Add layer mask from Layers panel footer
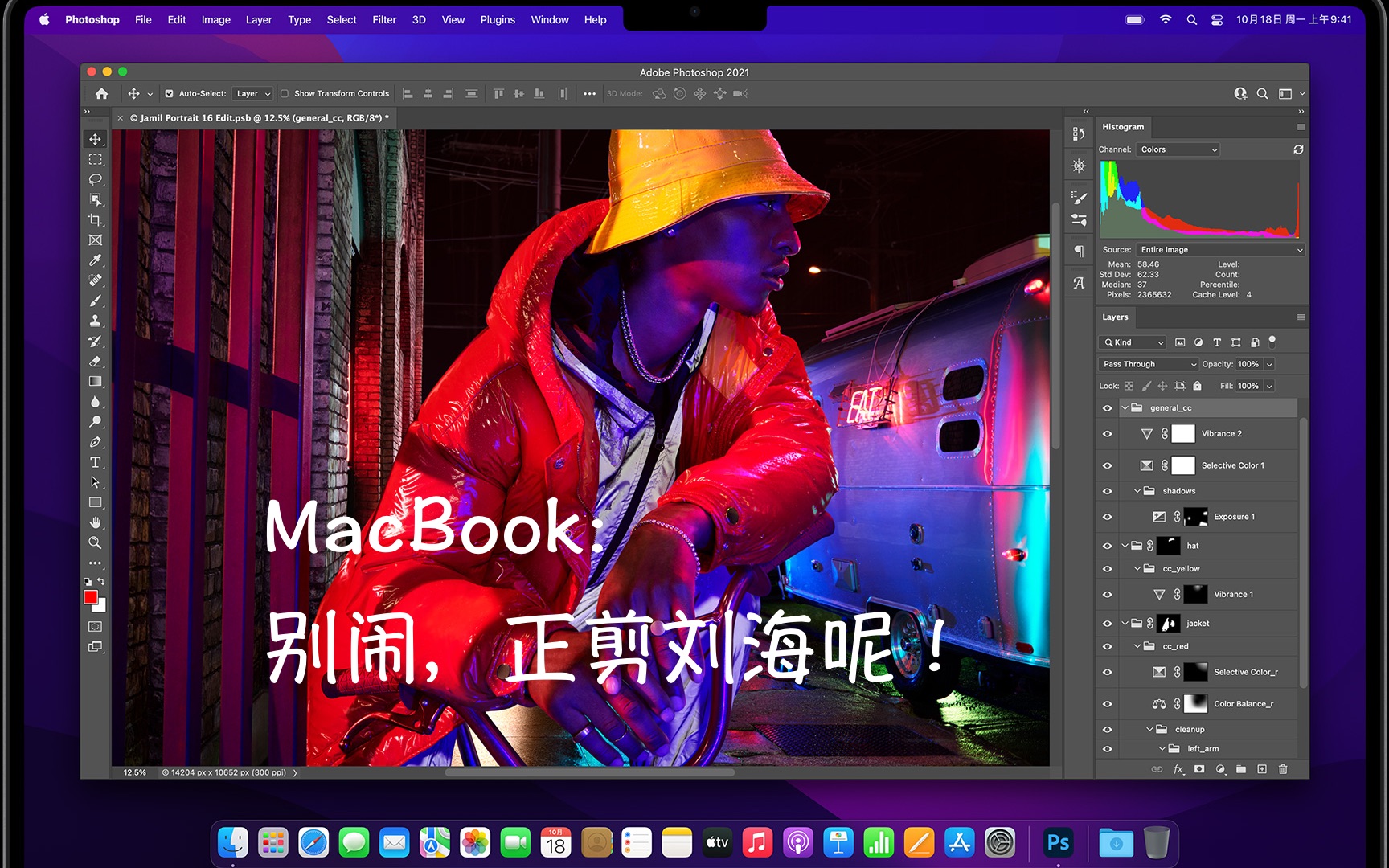Screen dimensions: 1389x868 point(1199,769)
